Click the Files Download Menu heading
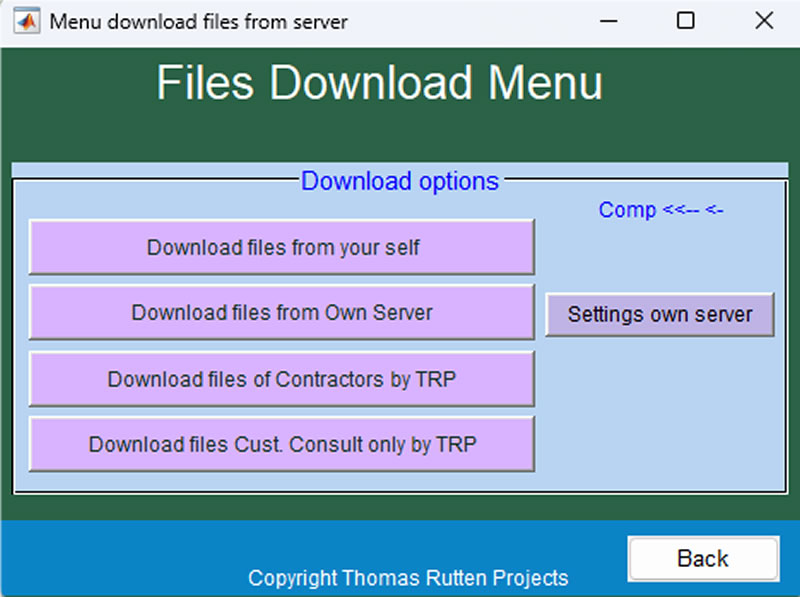This screenshot has width=800, height=597. click(x=379, y=84)
